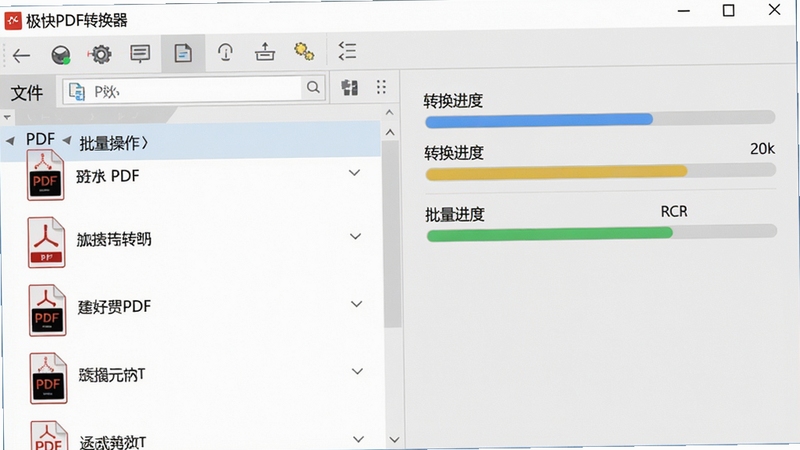The width and height of the screenshot is (800, 450).
Task: Click the 20k value label
Action: tap(762, 148)
